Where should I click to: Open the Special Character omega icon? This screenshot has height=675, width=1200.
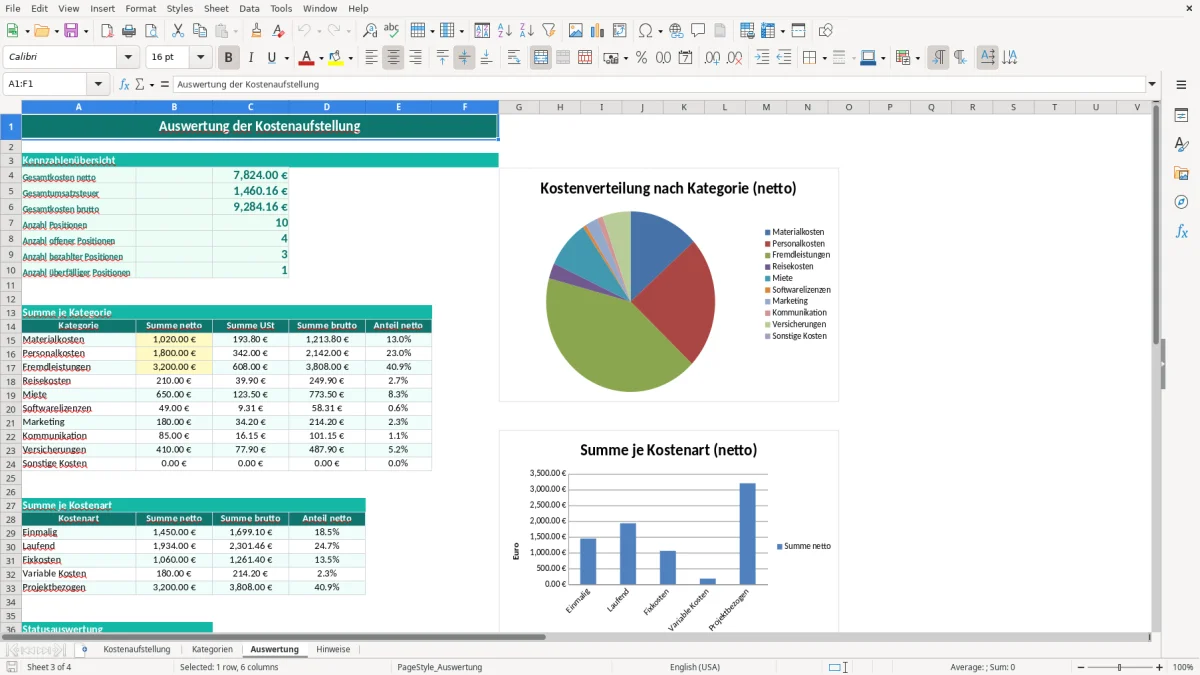[x=645, y=31]
